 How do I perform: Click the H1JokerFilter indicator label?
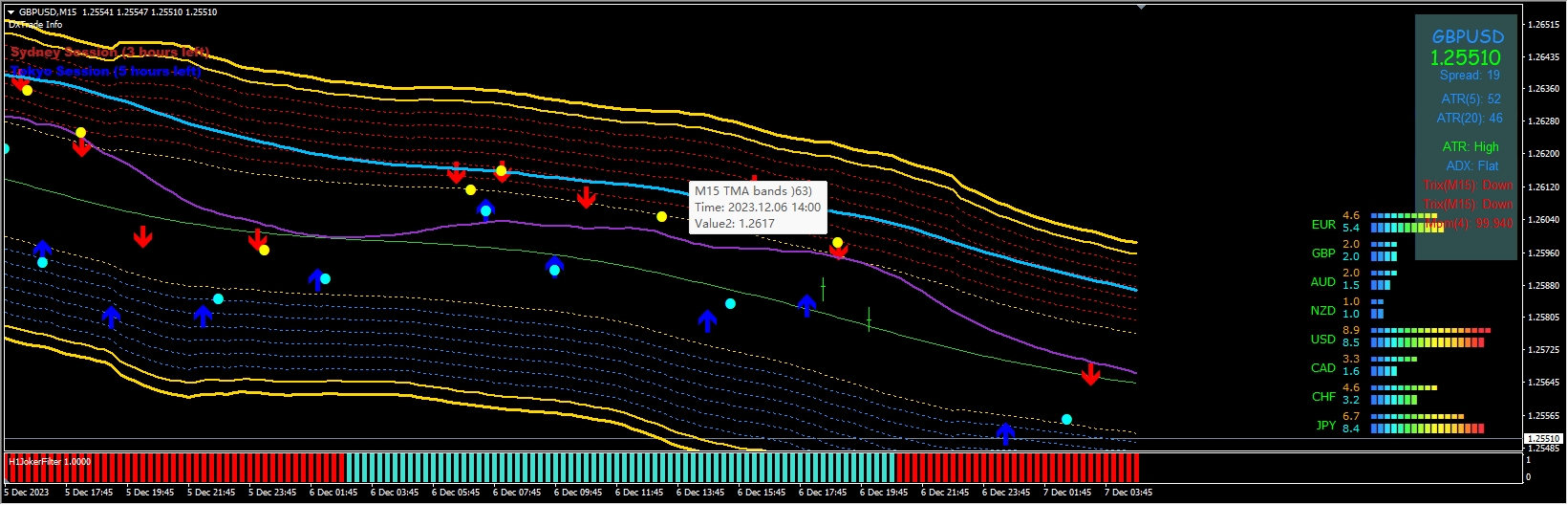[x=50, y=462]
